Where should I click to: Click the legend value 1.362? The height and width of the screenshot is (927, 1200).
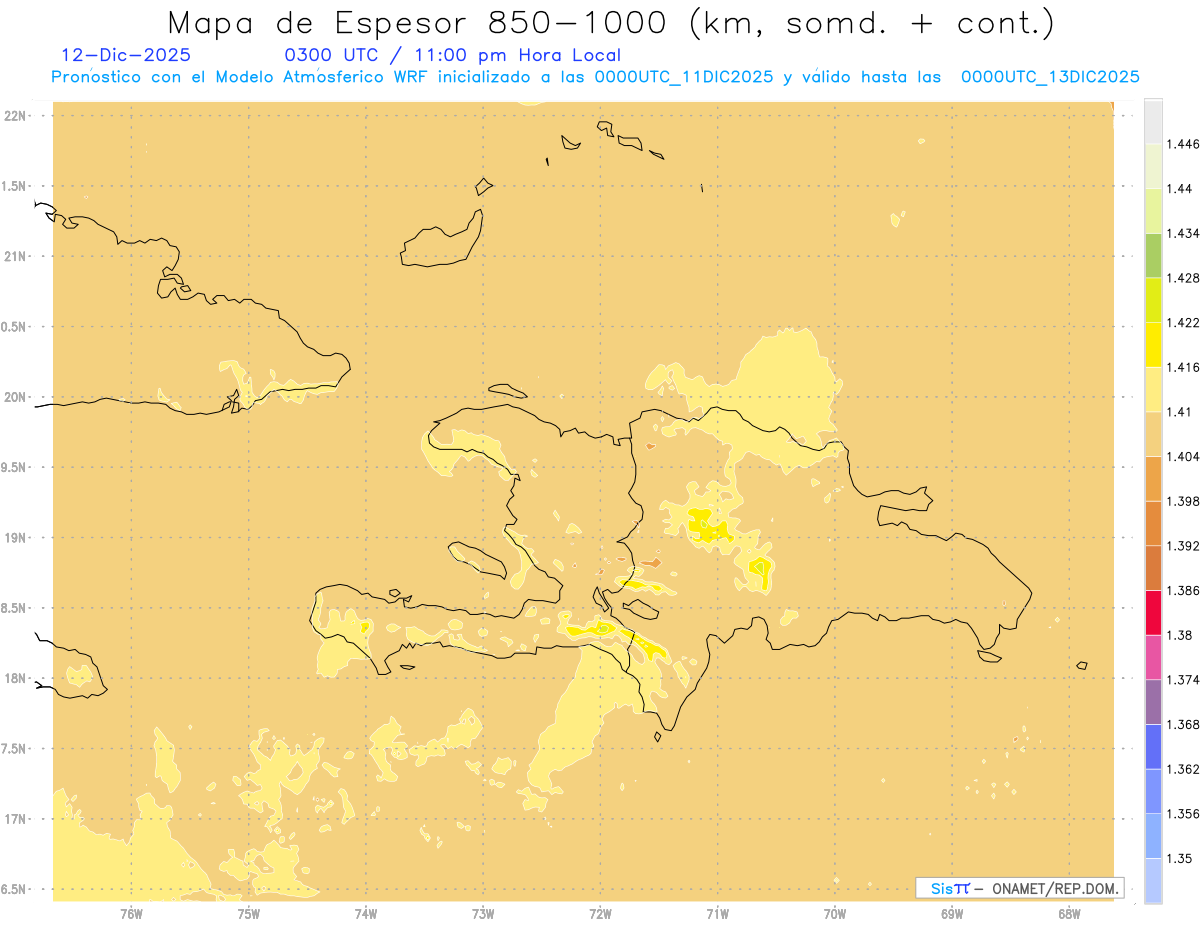tap(1183, 769)
